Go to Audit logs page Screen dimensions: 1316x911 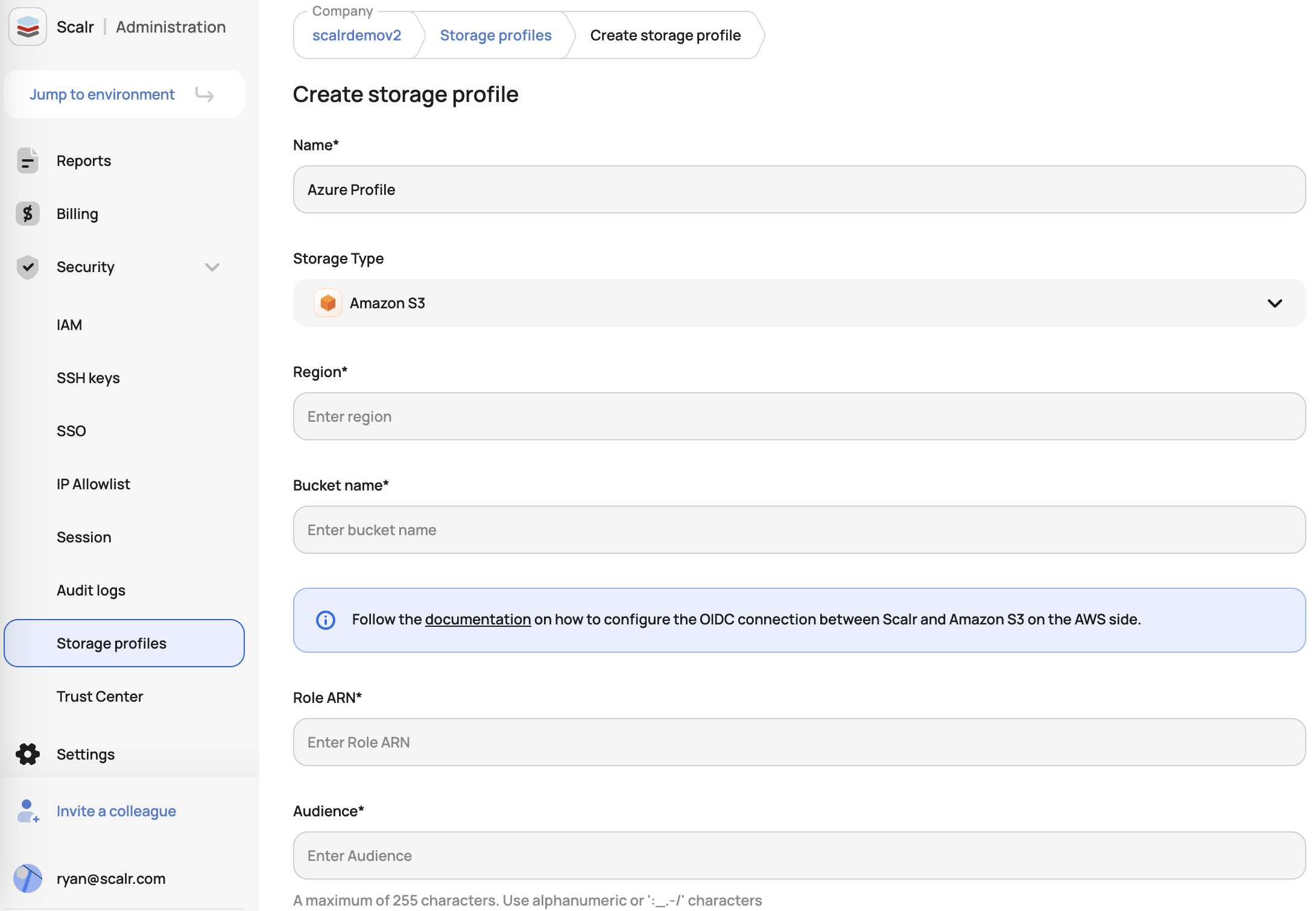(x=91, y=591)
